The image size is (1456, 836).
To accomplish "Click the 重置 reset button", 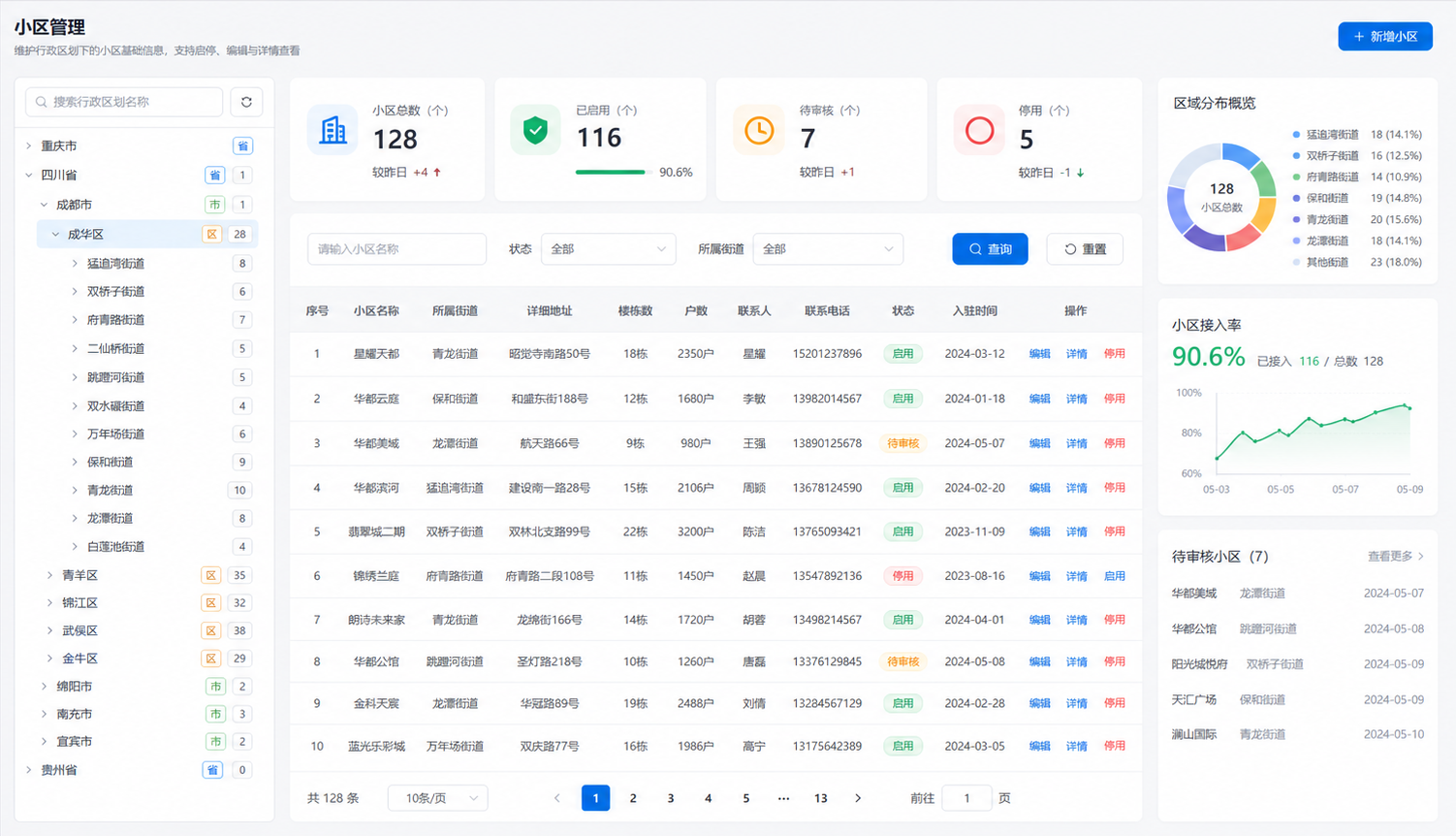I will (x=1085, y=249).
